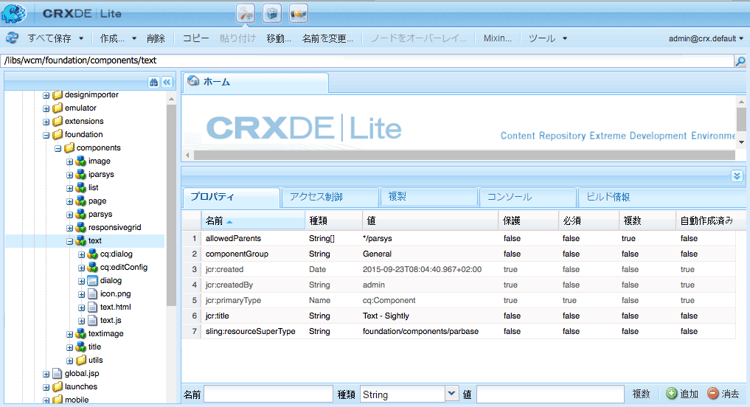This screenshot has width=750, height=407.
Task: Expand the textimage component node
Action: point(69,334)
